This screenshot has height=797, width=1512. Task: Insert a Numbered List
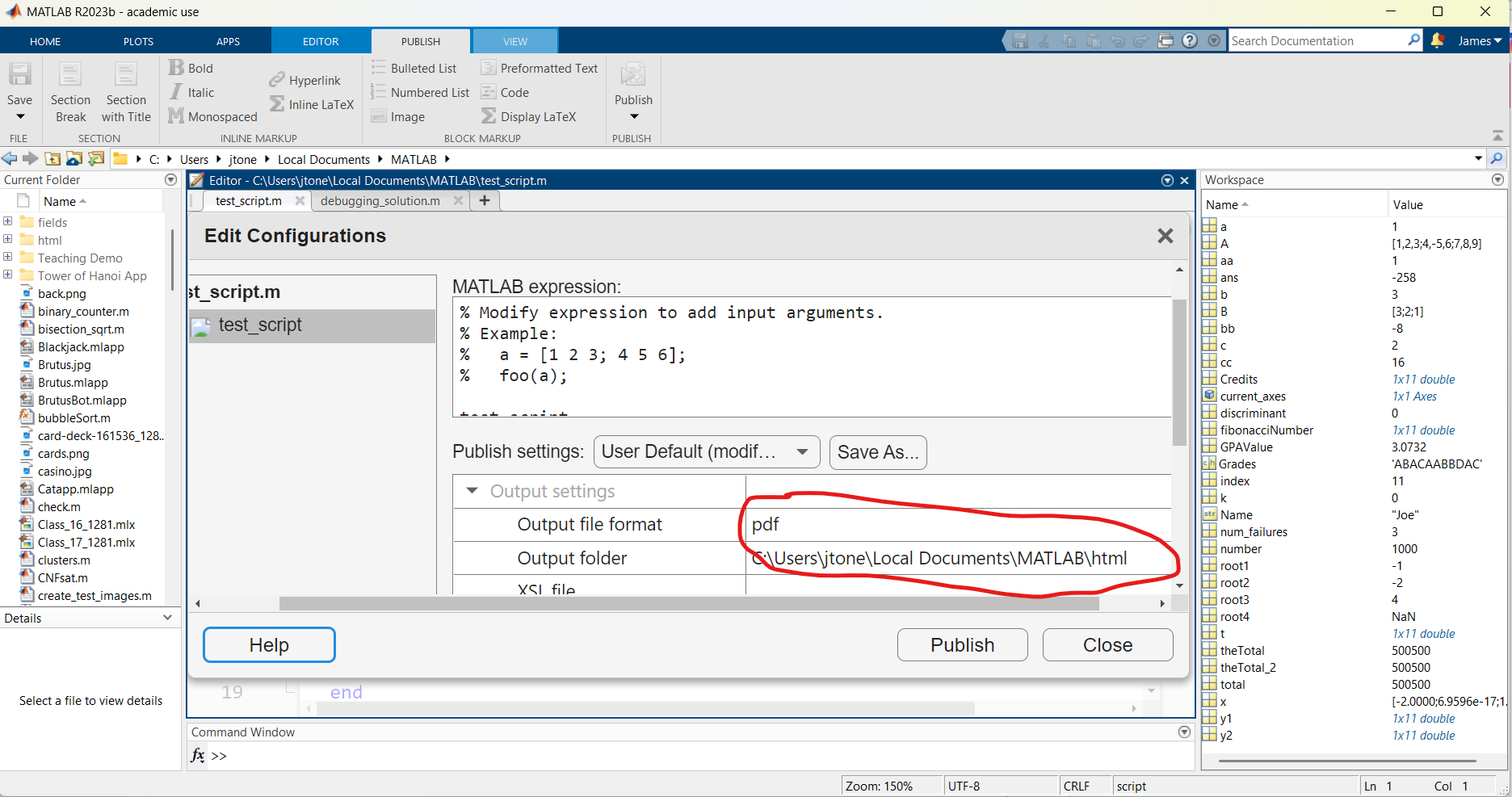tap(421, 92)
